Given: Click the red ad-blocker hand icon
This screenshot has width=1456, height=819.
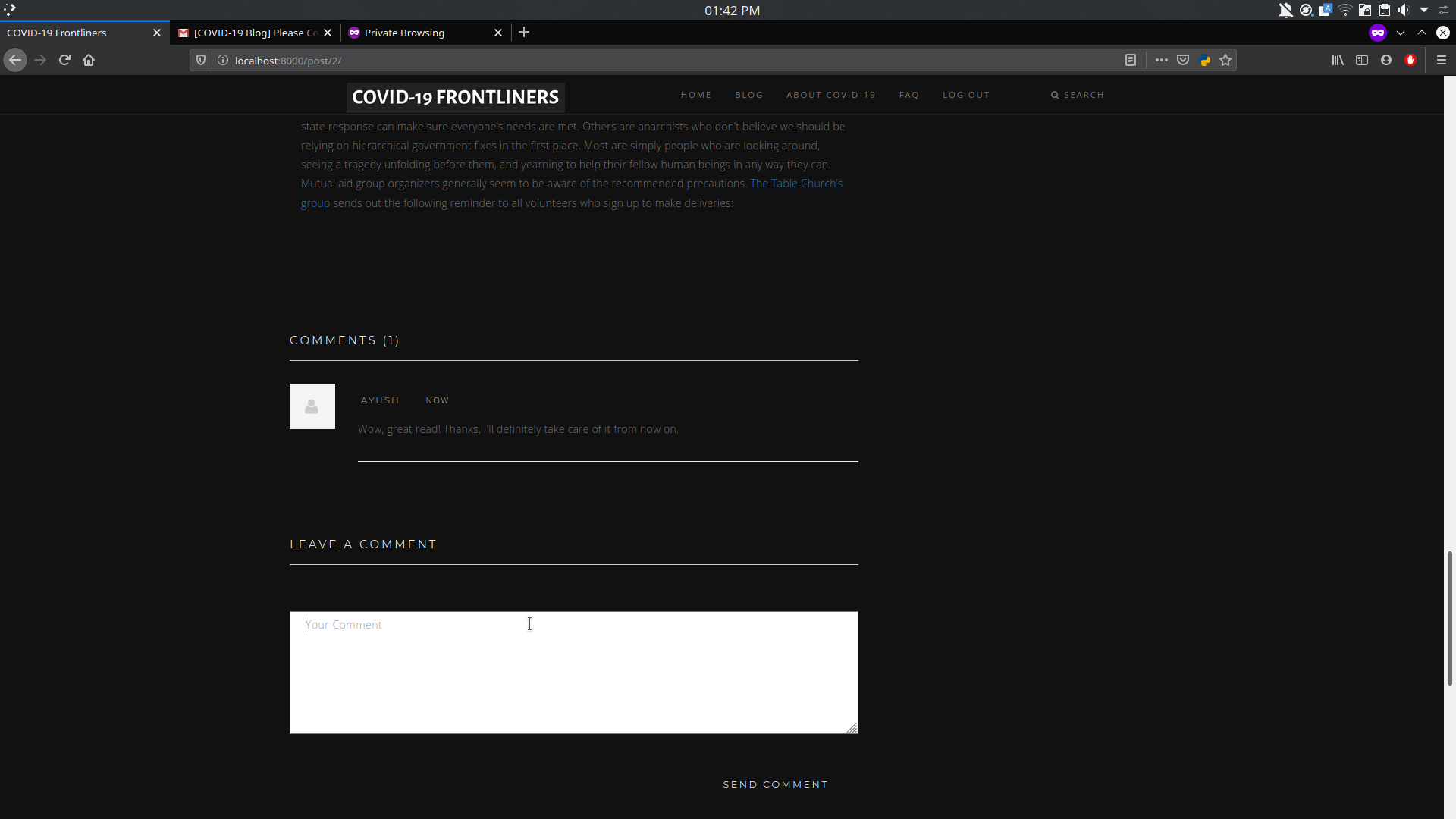Looking at the screenshot, I should pos(1410,60).
